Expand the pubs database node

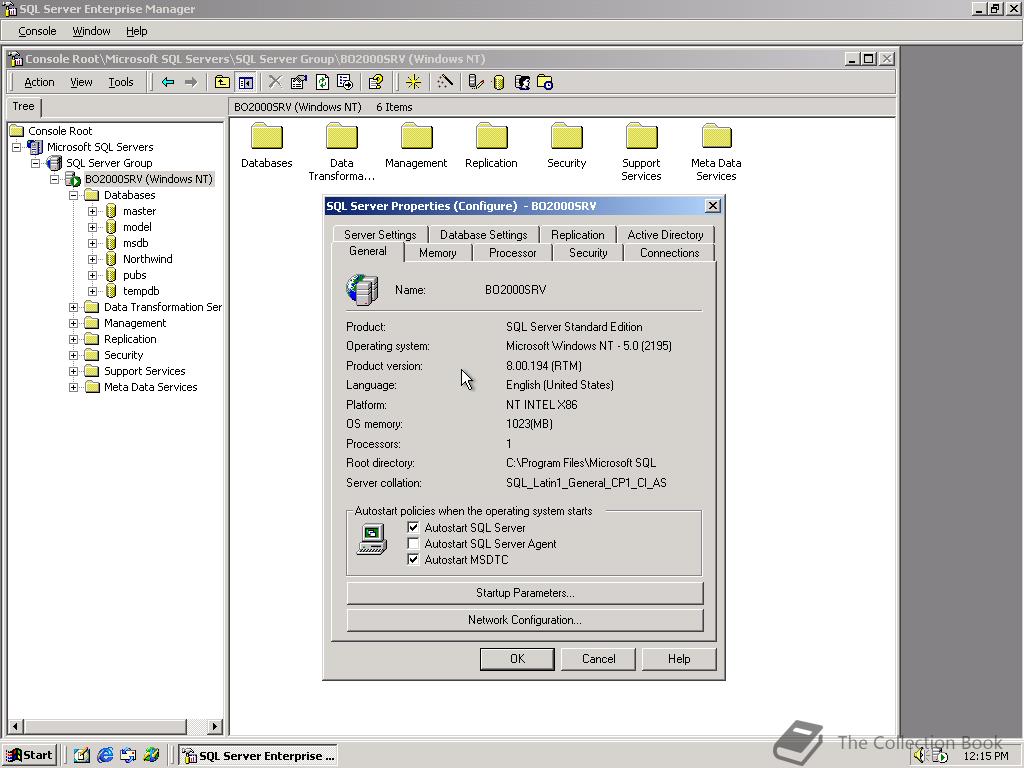pyautogui.click(x=92, y=275)
